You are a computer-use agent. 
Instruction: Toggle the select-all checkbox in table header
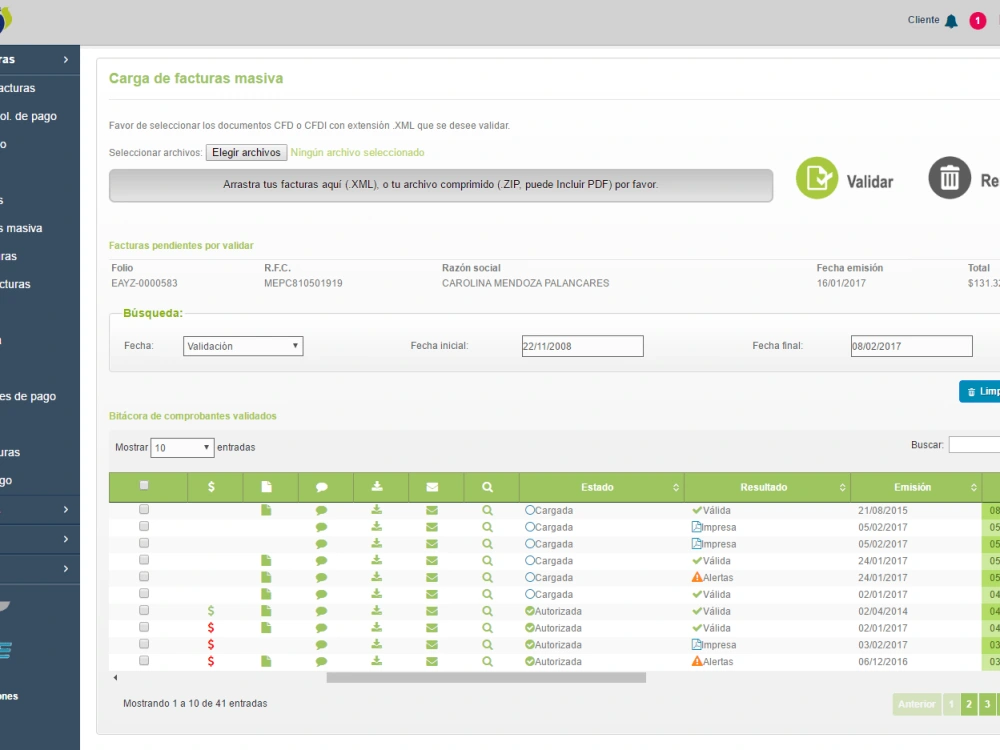[x=144, y=485]
